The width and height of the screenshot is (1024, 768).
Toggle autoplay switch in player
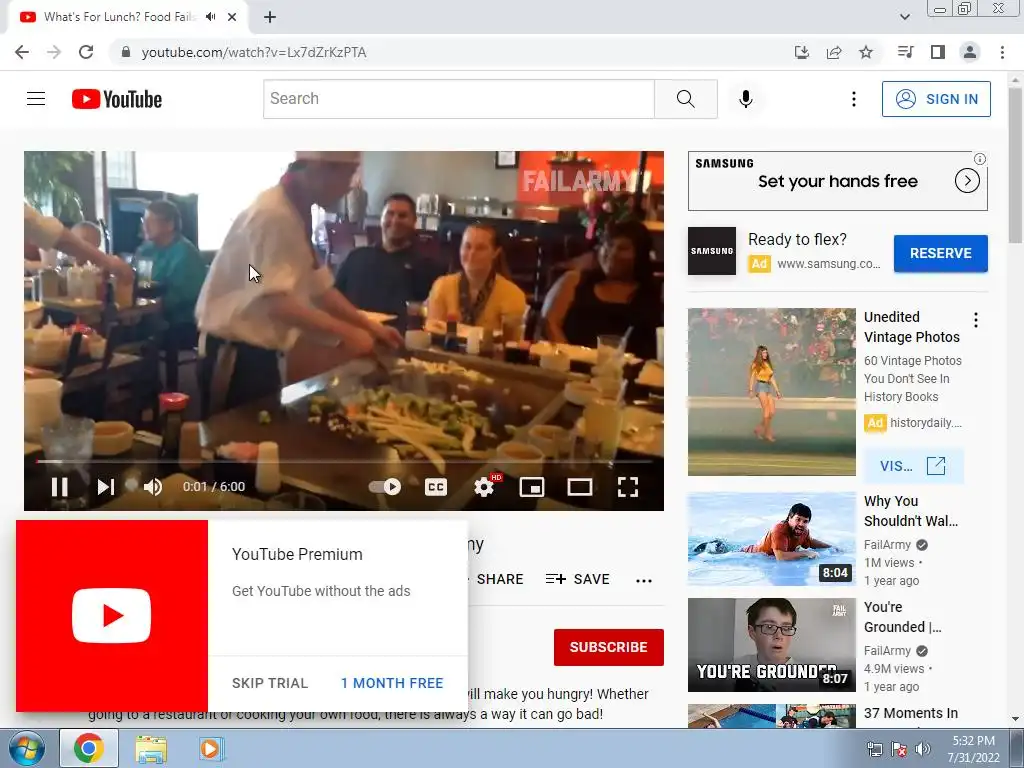coord(385,487)
